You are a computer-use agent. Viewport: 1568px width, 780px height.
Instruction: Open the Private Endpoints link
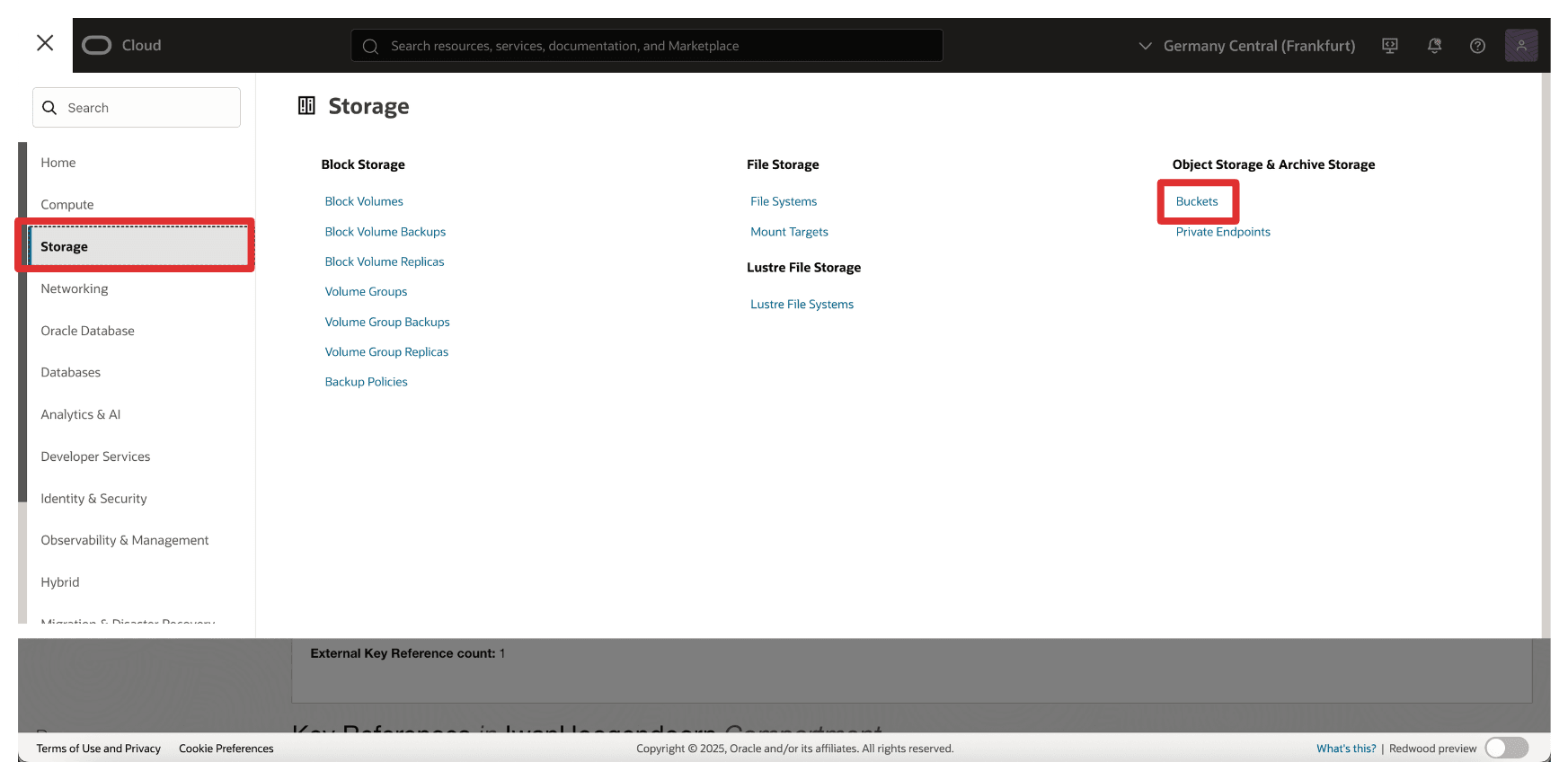[1223, 232]
